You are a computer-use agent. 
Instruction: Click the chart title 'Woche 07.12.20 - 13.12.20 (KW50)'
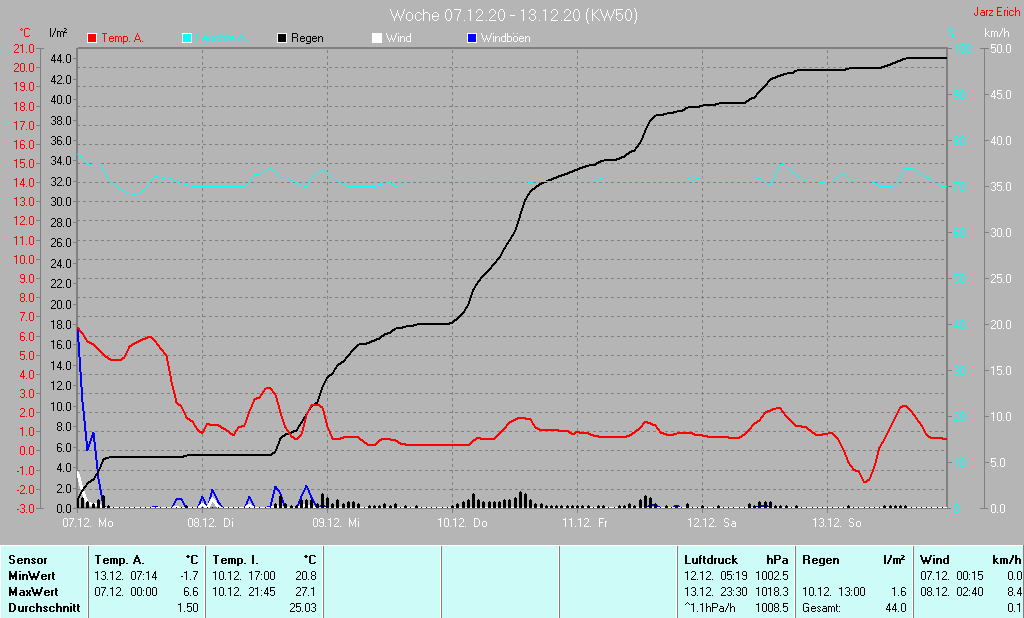click(x=513, y=15)
